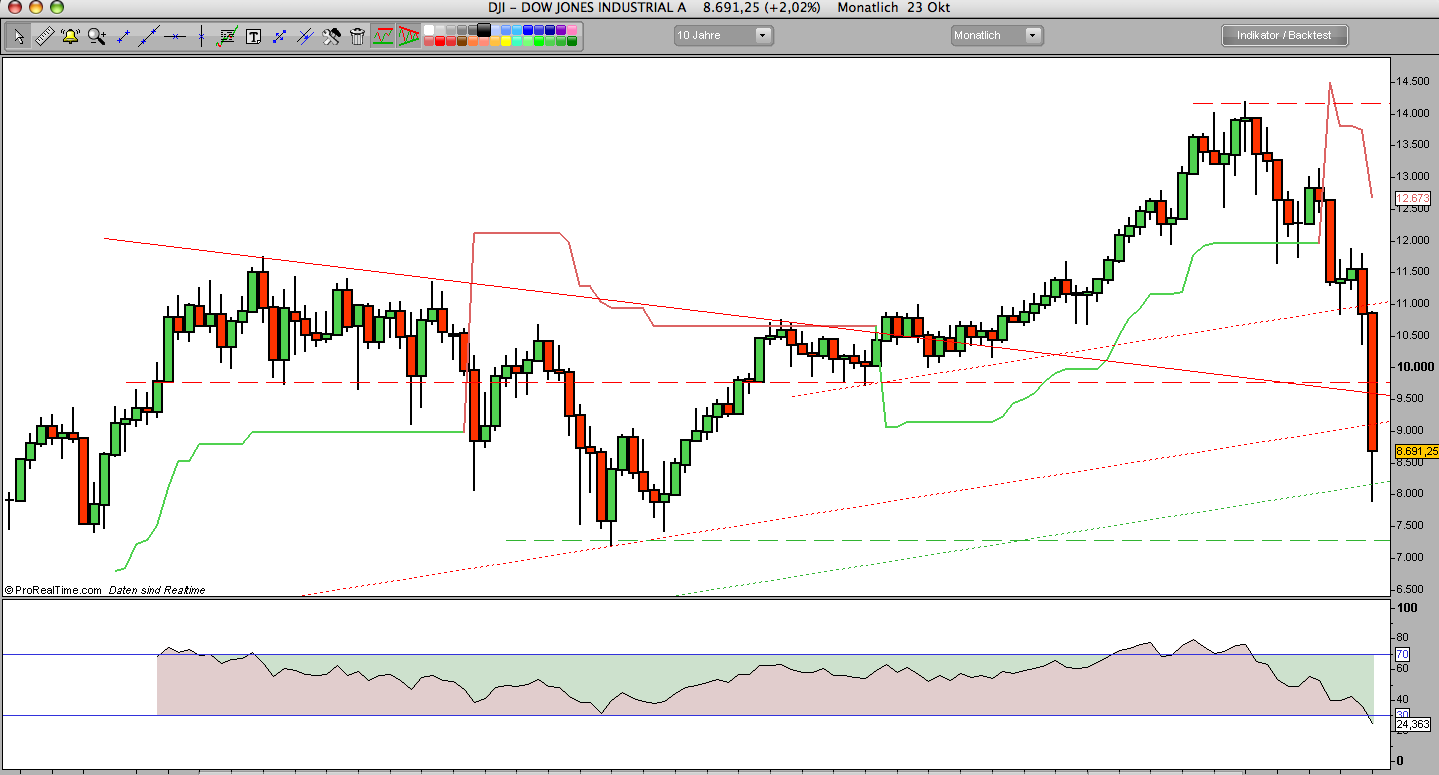Toggle the red-green line chart button

pos(383,37)
